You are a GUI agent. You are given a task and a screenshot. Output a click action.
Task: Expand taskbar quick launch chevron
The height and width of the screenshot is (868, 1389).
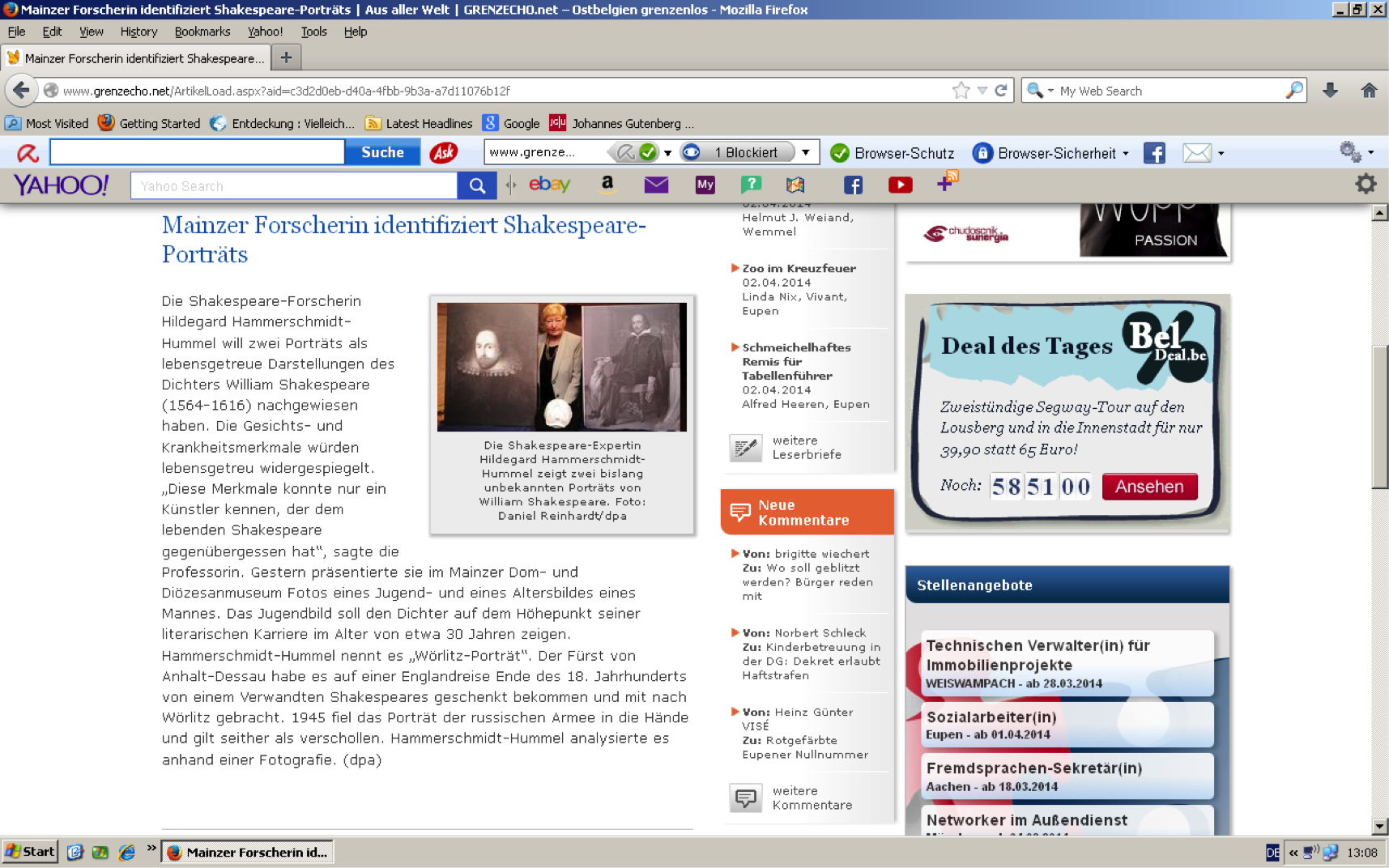tap(151, 849)
